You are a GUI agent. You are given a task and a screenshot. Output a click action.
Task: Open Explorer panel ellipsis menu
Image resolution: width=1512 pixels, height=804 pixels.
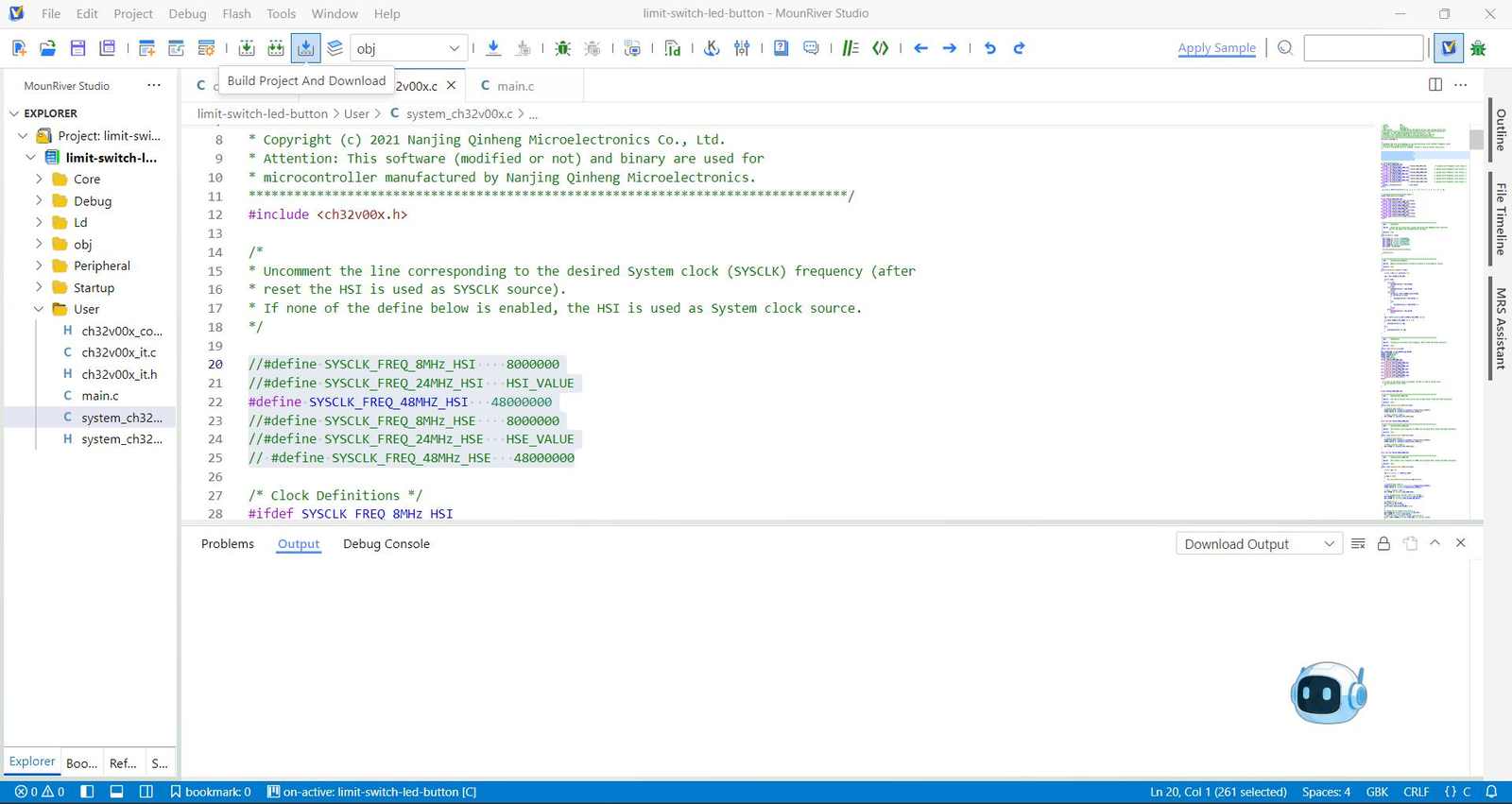click(x=154, y=85)
